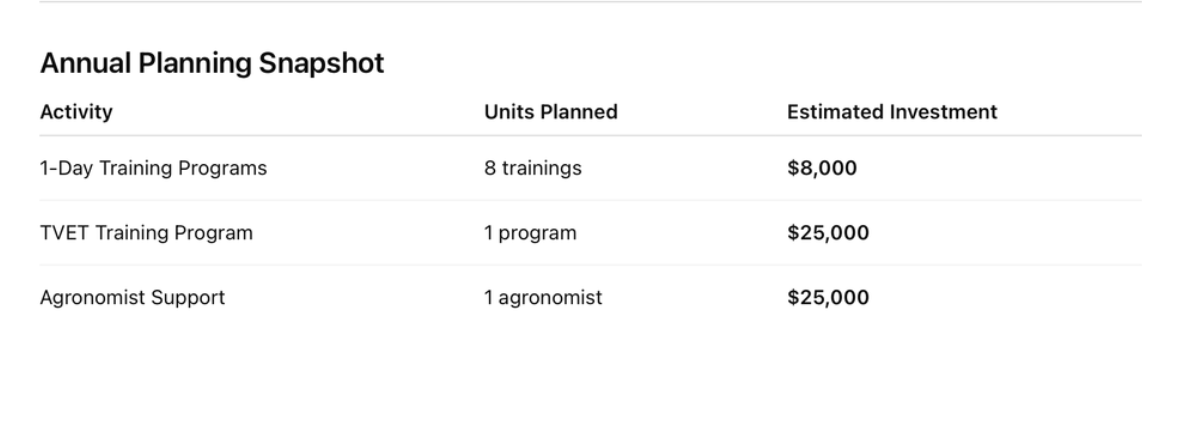Select the "8 trainings" units cell
This screenshot has width=1180, height=444.
[532, 168]
